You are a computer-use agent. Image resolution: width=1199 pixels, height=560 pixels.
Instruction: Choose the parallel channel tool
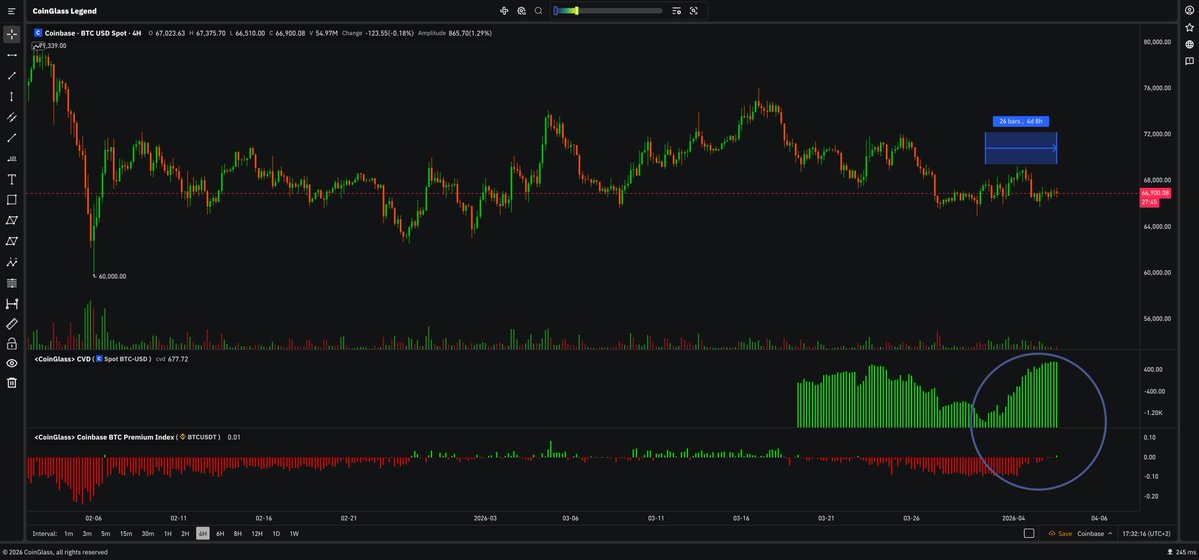pyautogui.click(x=11, y=117)
